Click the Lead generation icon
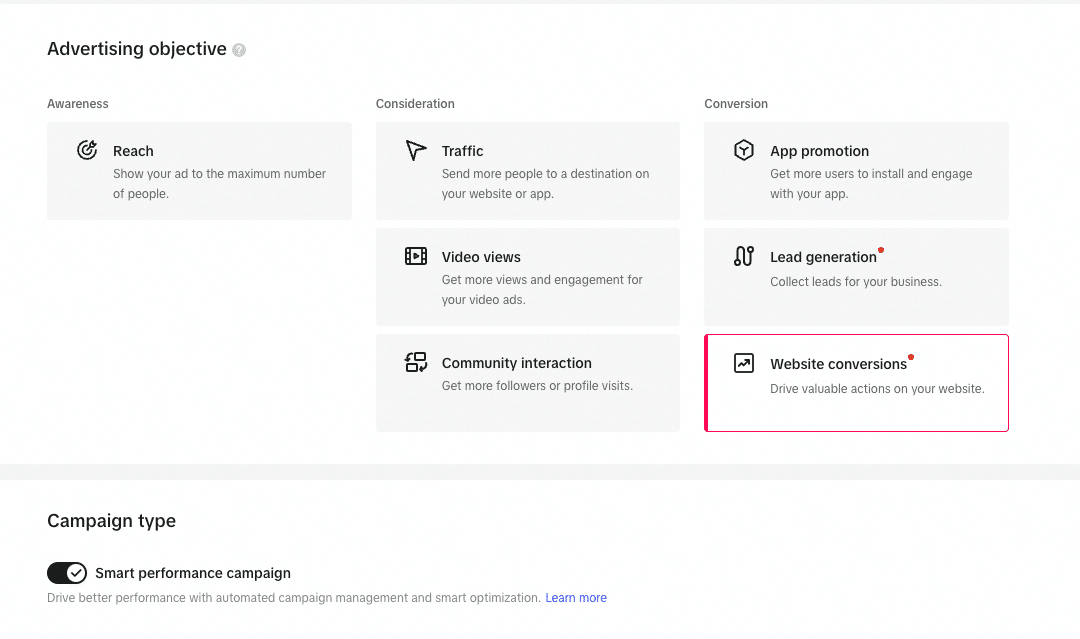The image size is (1080, 639). (744, 256)
